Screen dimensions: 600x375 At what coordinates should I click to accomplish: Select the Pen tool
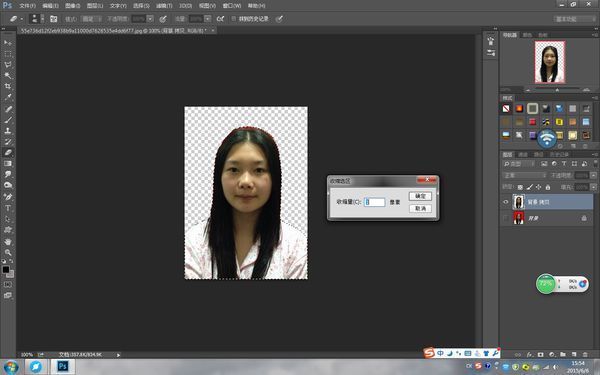point(8,197)
